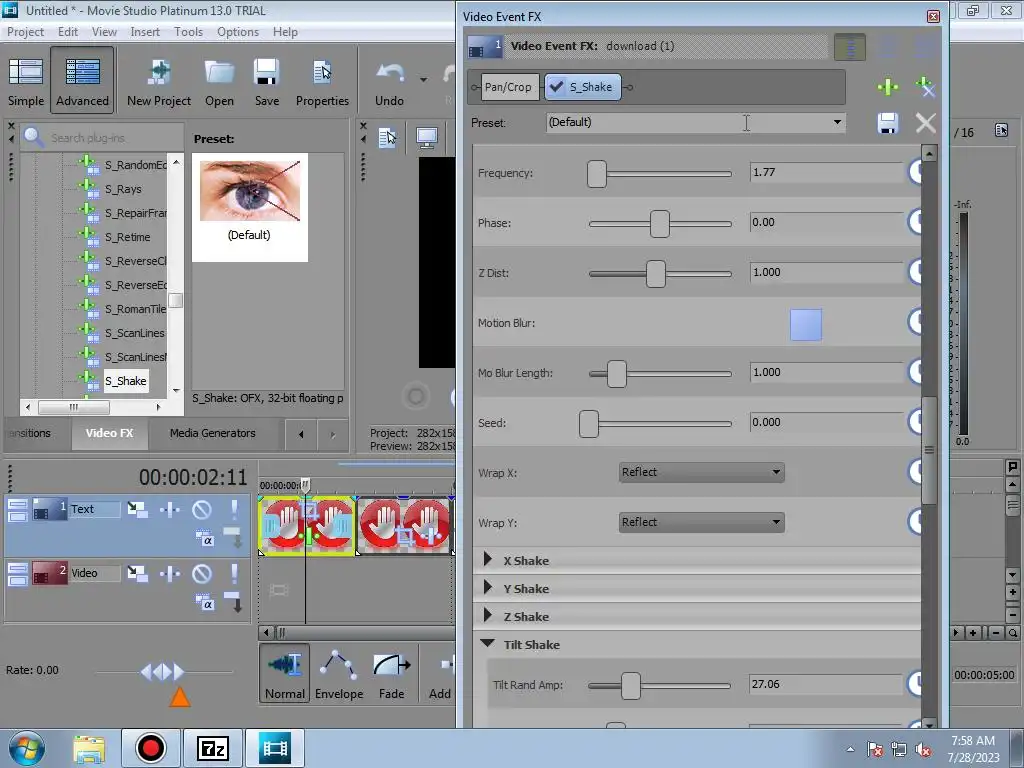Select S_Rays in plug-in list

pos(123,189)
